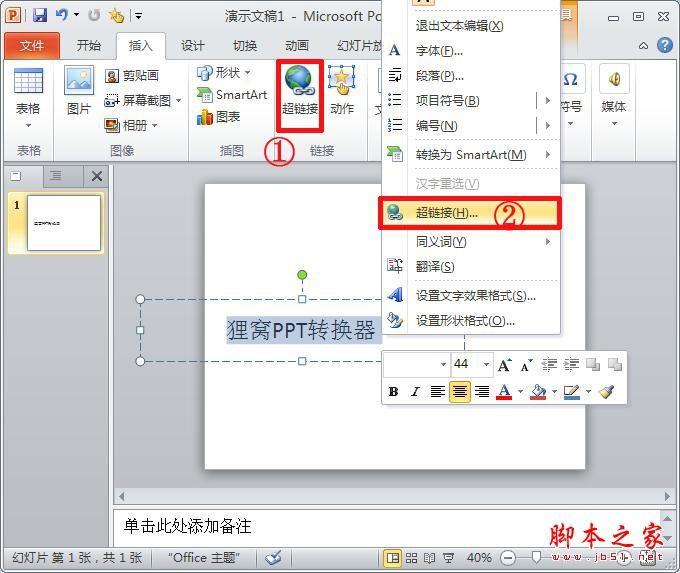The width and height of the screenshot is (680, 573).
Task: Choose 超链接(H)... in context menu
Action: (470, 213)
